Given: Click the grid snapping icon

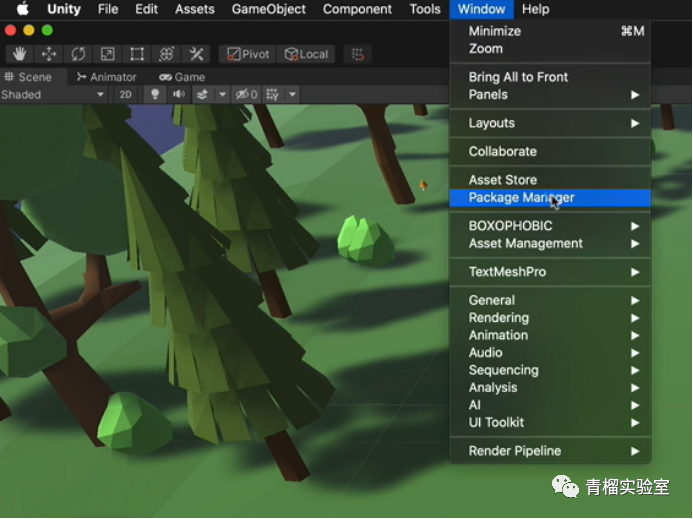Looking at the screenshot, I should click(x=358, y=54).
